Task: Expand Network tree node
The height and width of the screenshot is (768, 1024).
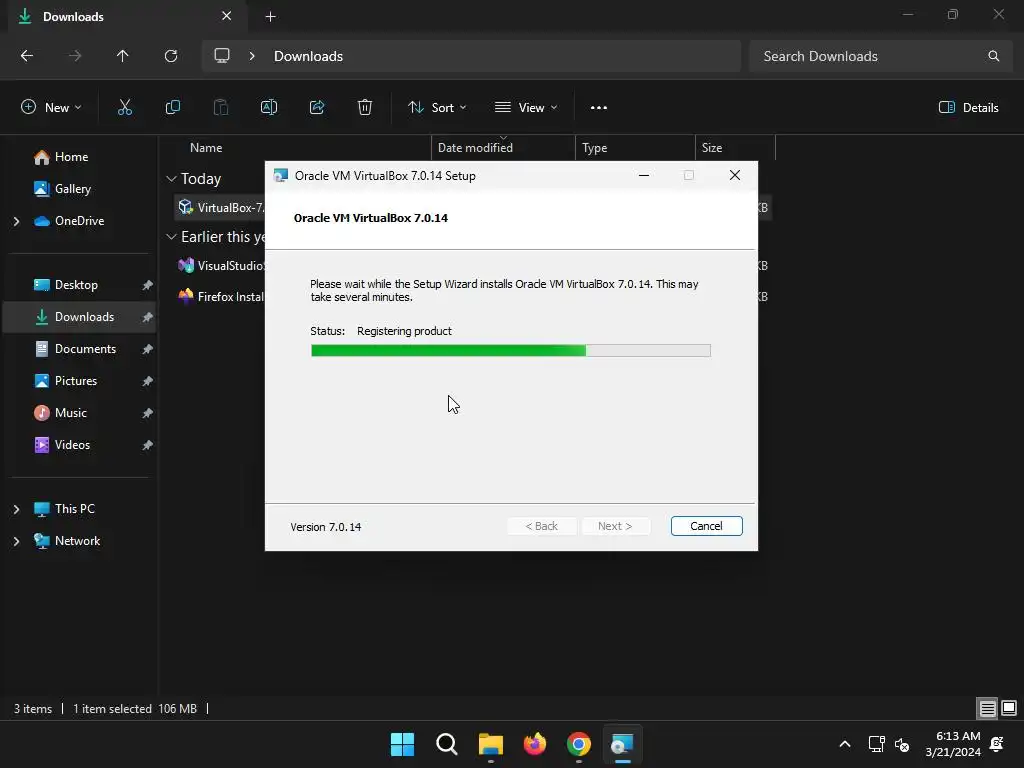Action: click(16, 541)
